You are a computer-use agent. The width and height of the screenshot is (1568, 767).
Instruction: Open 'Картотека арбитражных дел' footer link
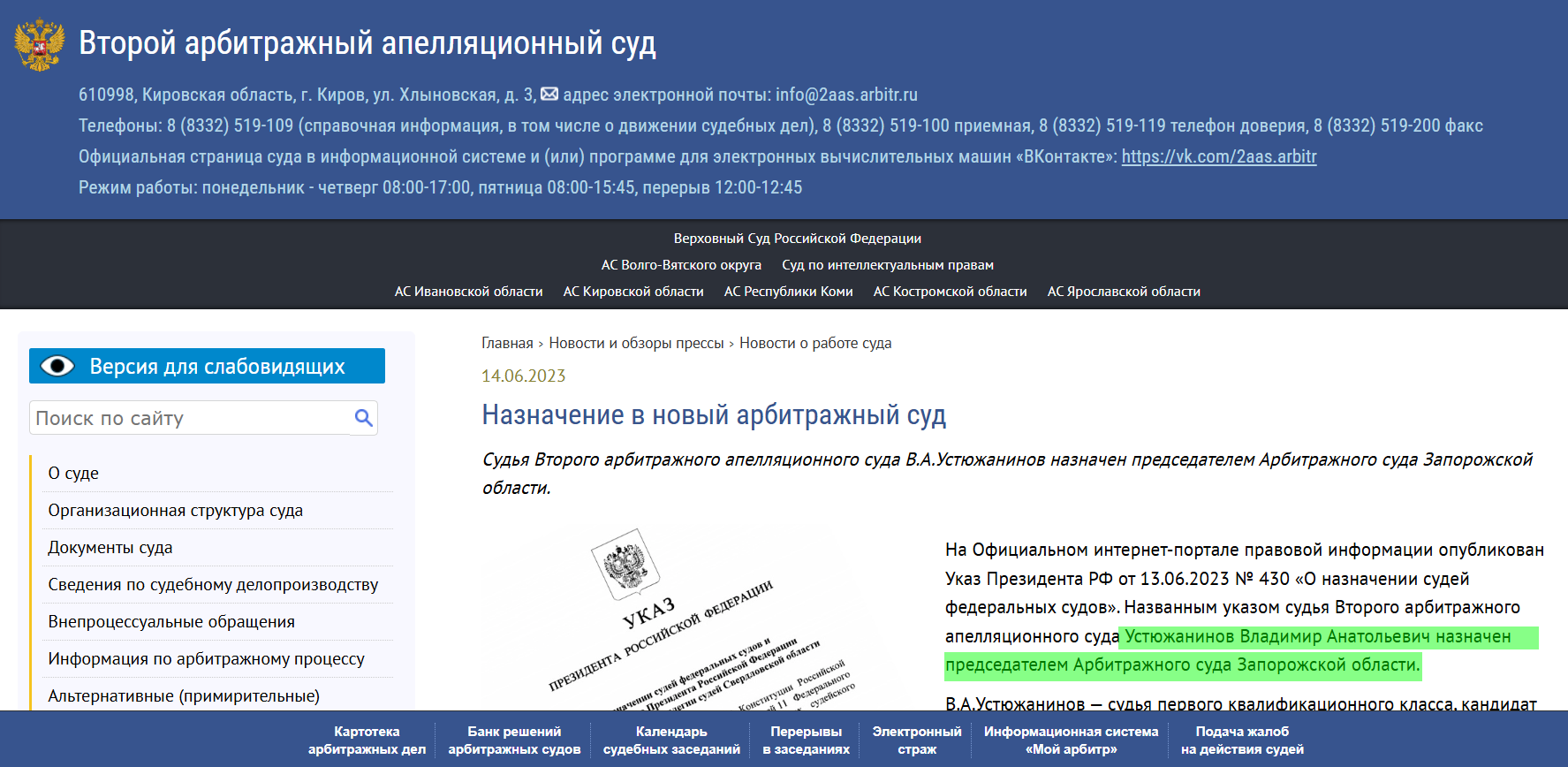pos(367,740)
